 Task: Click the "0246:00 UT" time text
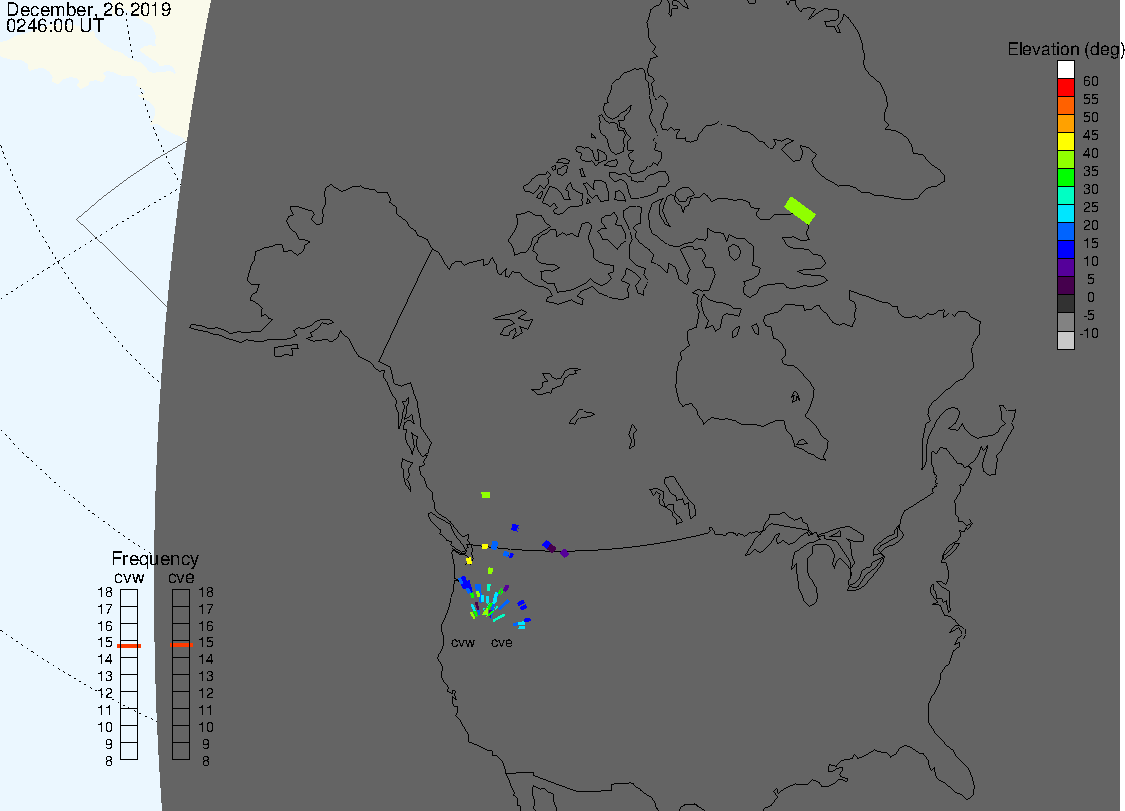click(55, 25)
